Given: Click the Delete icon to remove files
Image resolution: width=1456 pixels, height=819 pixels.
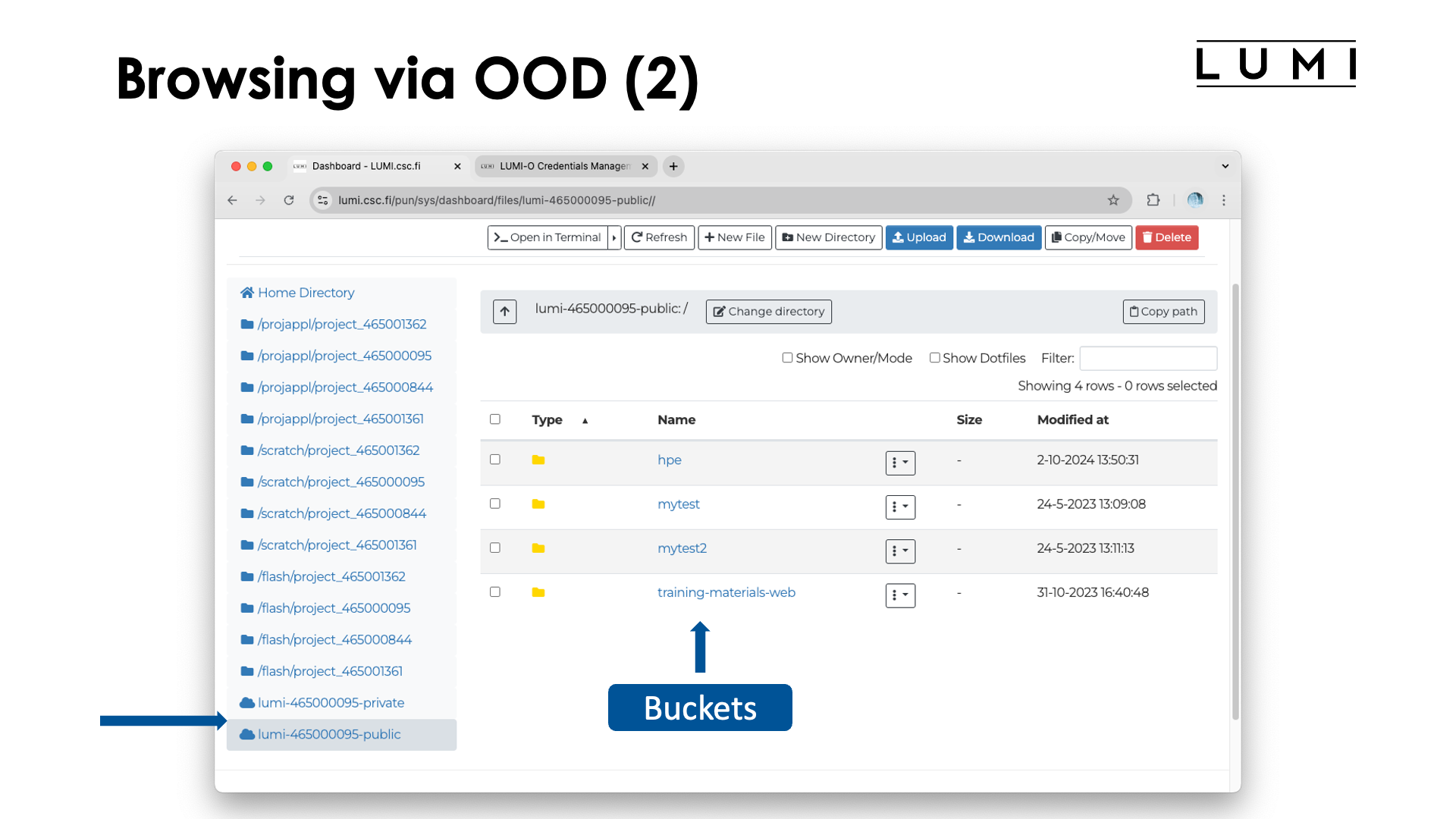Looking at the screenshot, I should pyautogui.click(x=1168, y=237).
